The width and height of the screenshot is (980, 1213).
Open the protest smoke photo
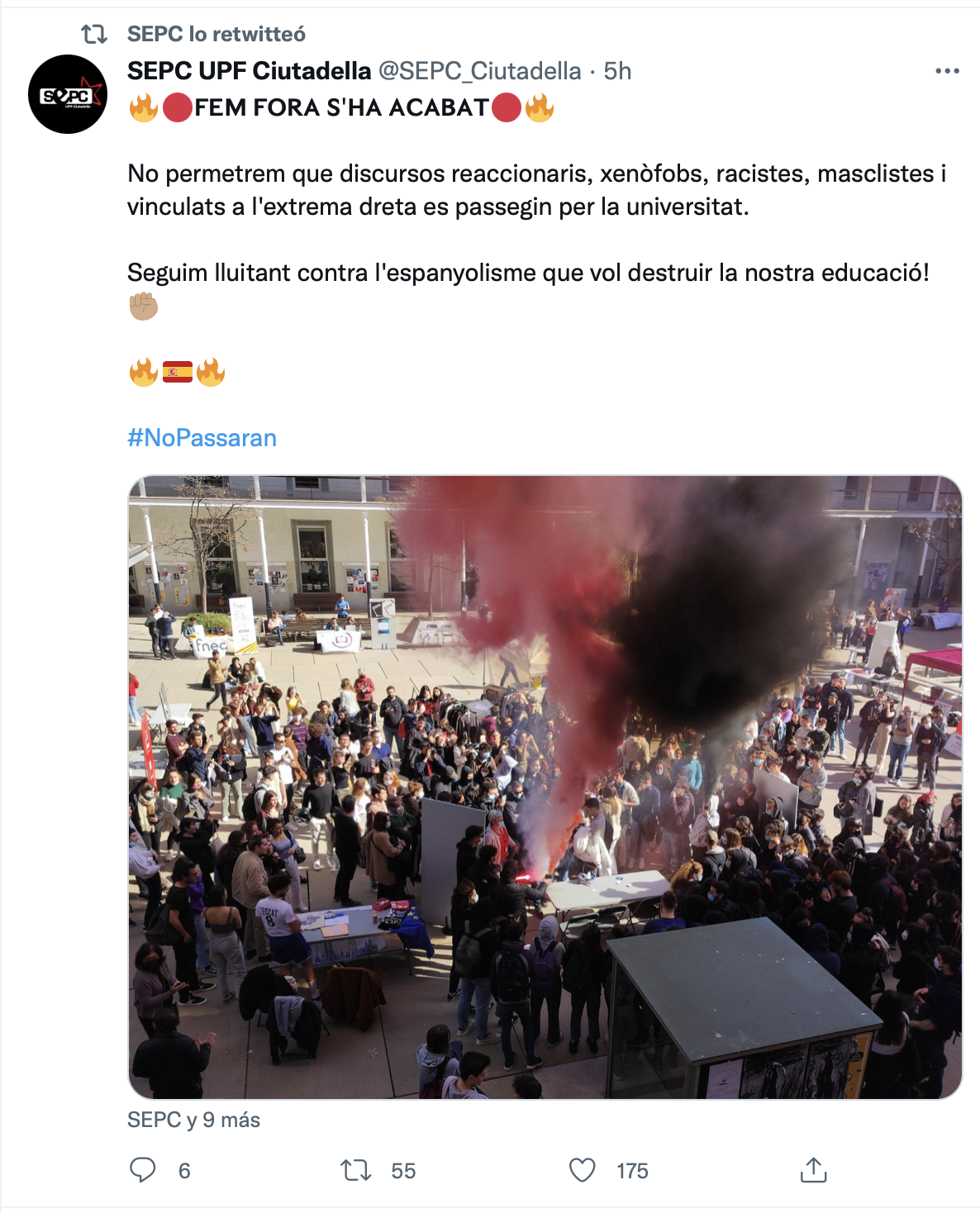point(545,787)
